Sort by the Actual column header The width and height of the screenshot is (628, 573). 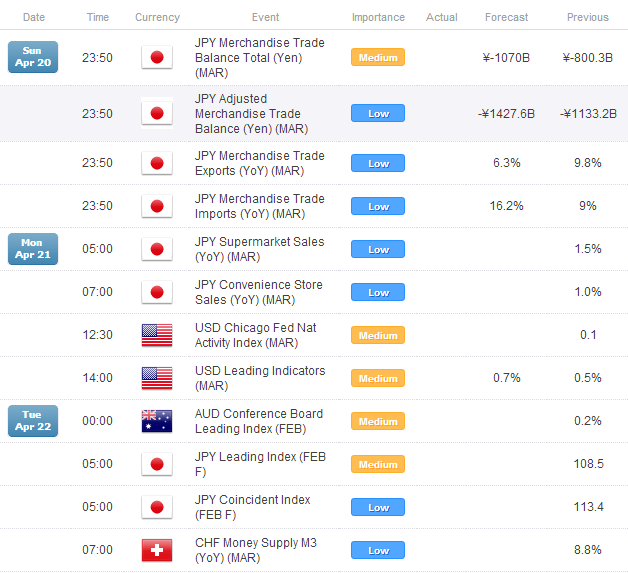[x=441, y=17]
